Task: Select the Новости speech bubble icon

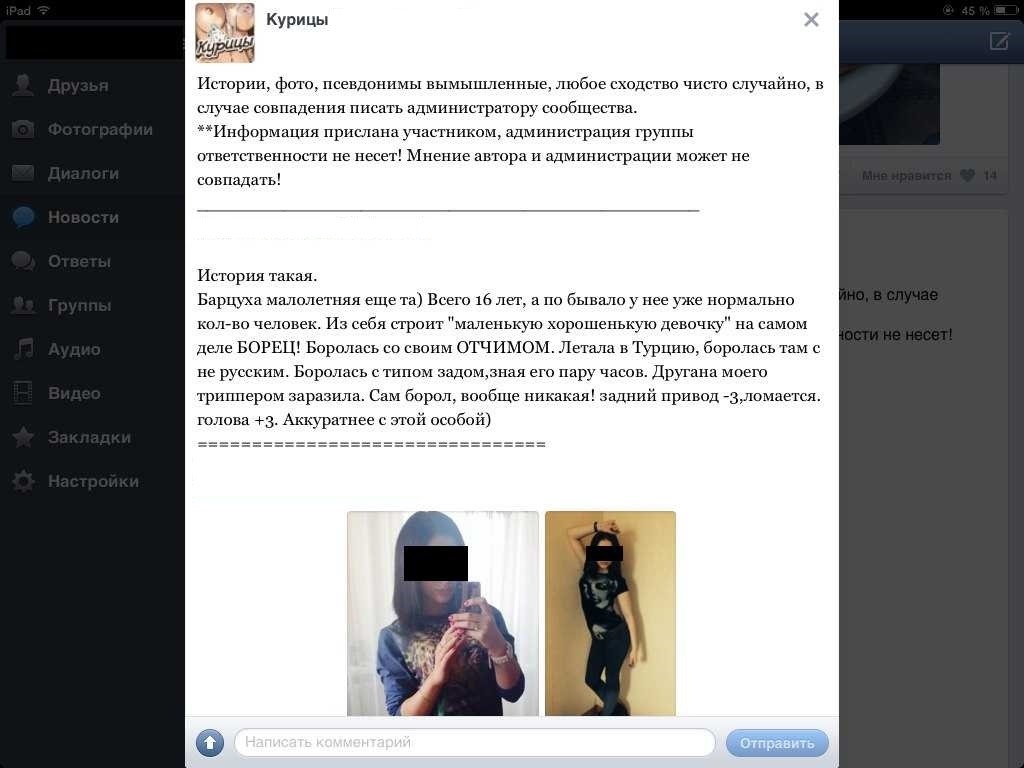Action: [x=24, y=217]
